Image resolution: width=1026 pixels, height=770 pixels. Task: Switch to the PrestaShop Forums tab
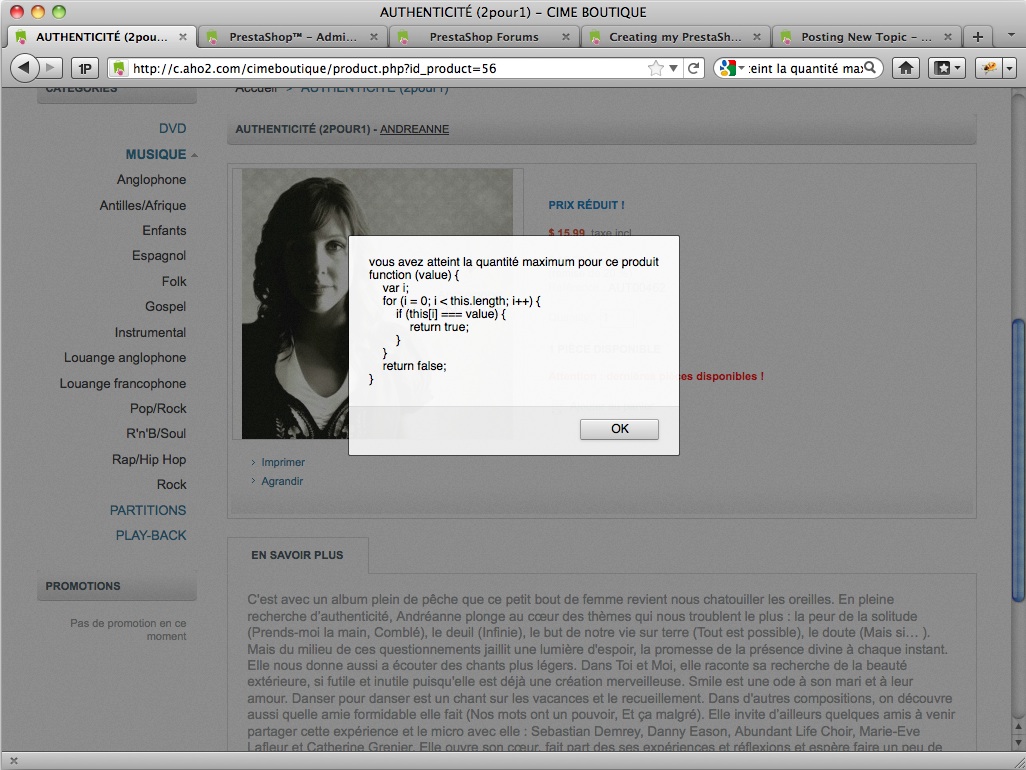[x=484, y=37]
